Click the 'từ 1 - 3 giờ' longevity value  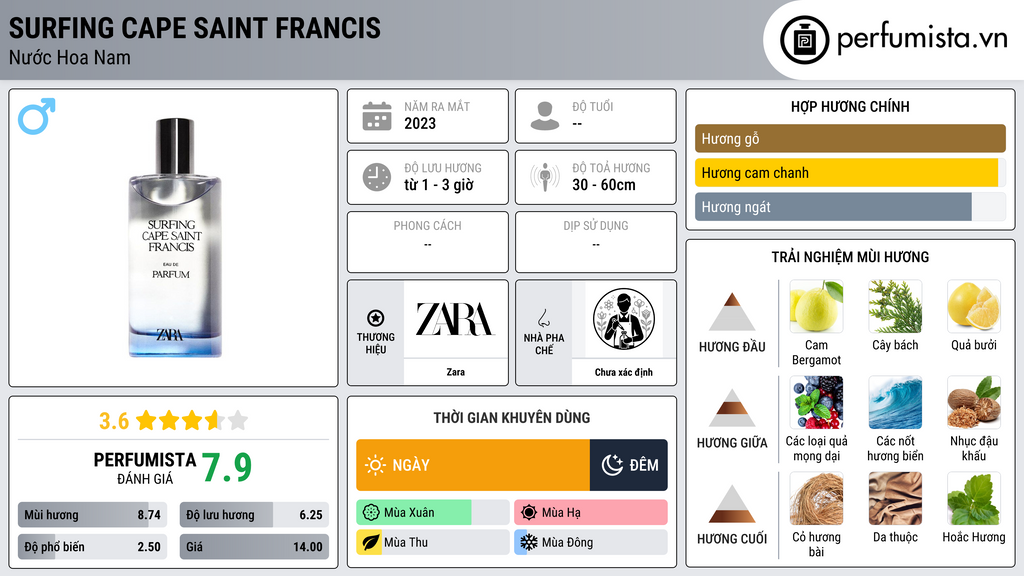tap(438, 185)
